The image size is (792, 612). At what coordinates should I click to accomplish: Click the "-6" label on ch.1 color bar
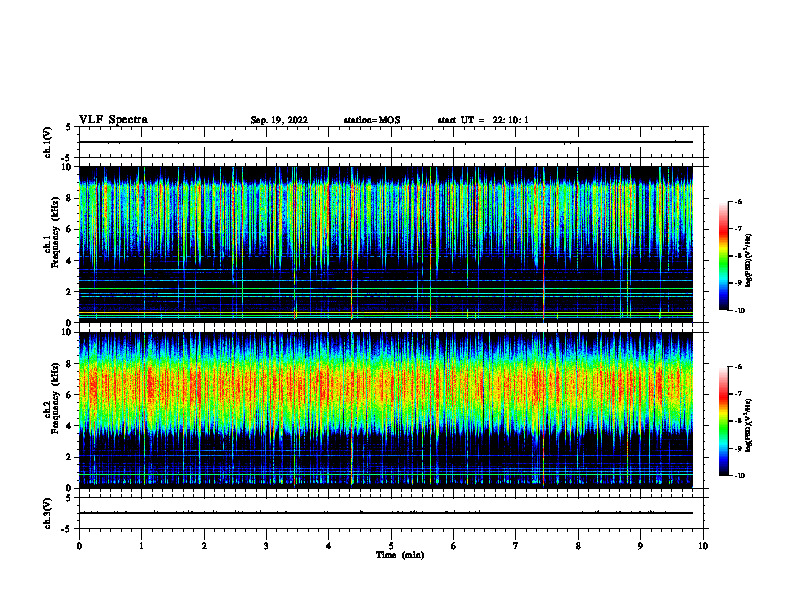pyautogui.click(x=738, y=201)
